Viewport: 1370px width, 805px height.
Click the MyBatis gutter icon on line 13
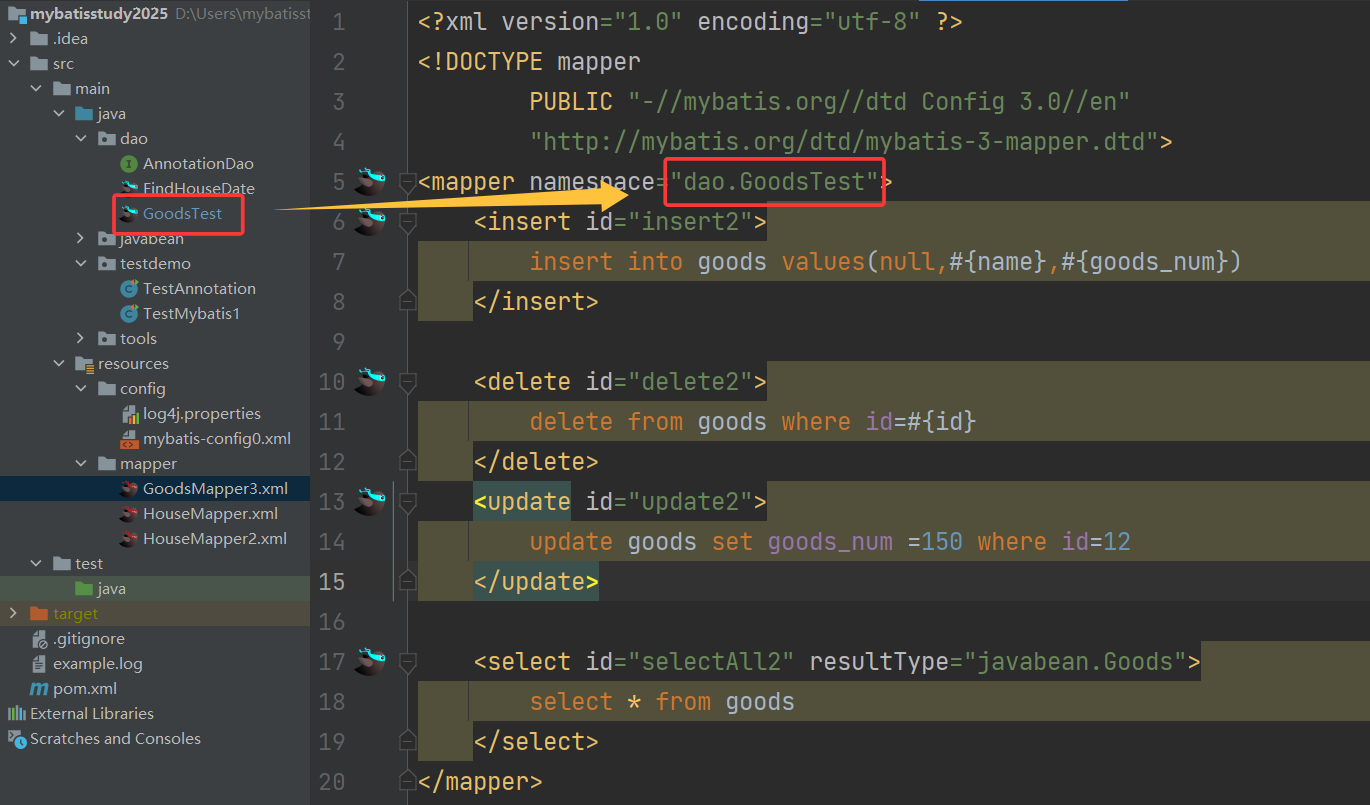tap(369, 500)
